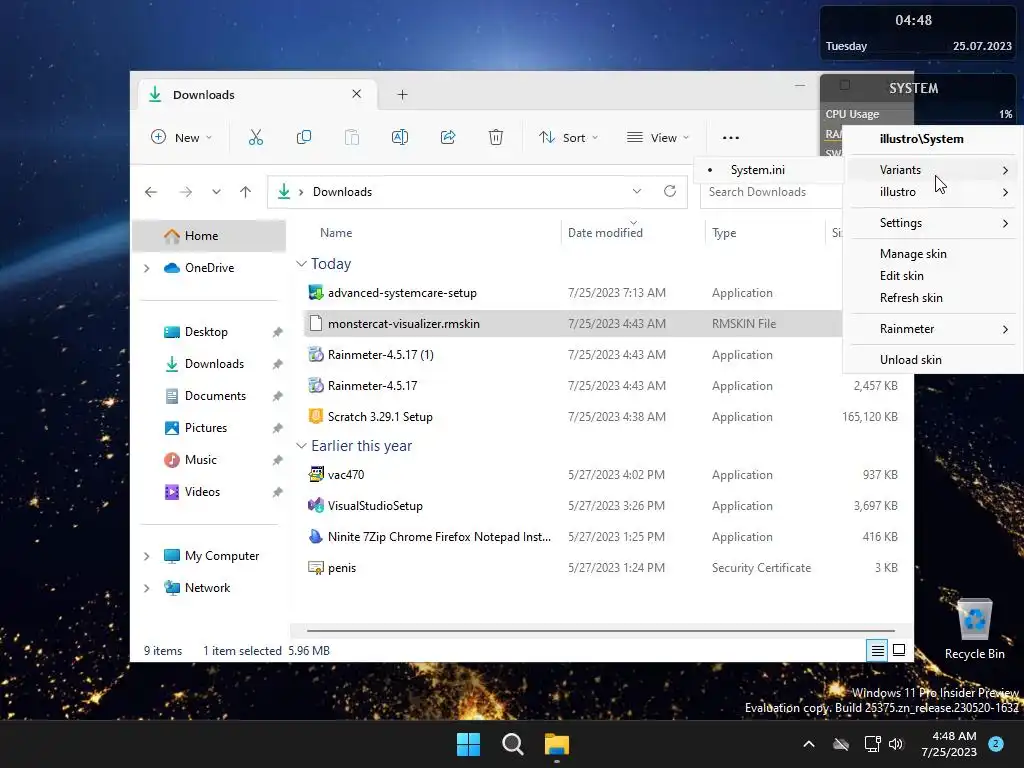The height and width of the screenshot is (768, 1024).
Task: Open address bar history dropdown
Action: click(637, 191)
